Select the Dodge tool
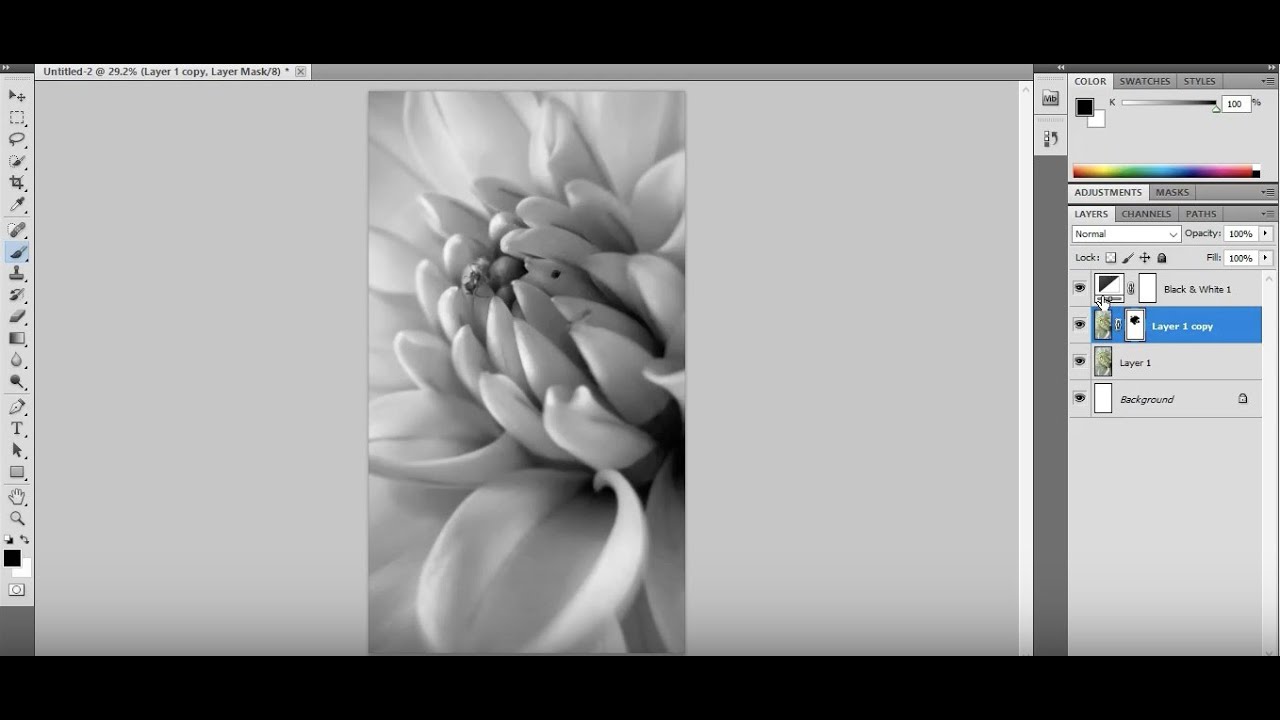This screenshot has width=1280, height=720. tap(17, 382)
